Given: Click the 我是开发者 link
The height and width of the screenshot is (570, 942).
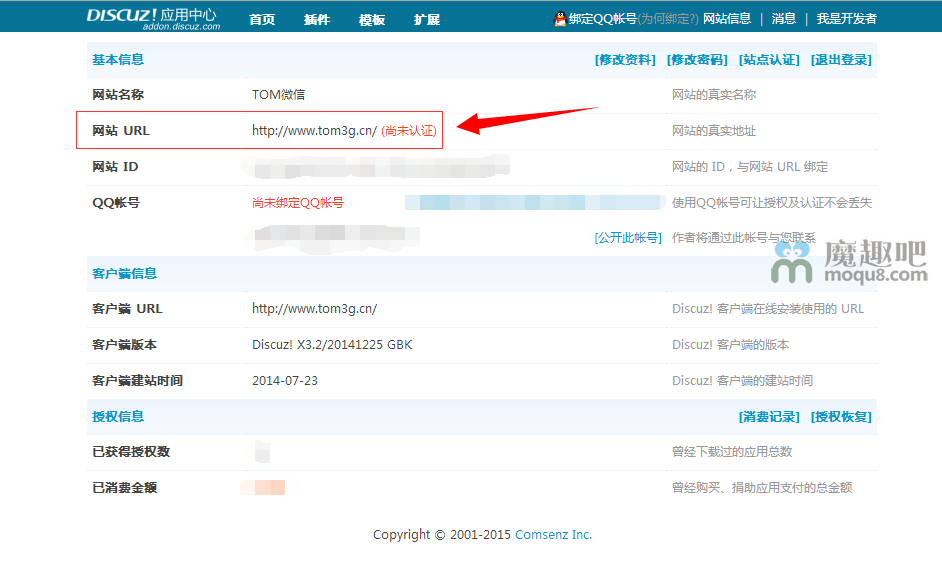Looking at the screenshot, I should (x=846, y=19).
